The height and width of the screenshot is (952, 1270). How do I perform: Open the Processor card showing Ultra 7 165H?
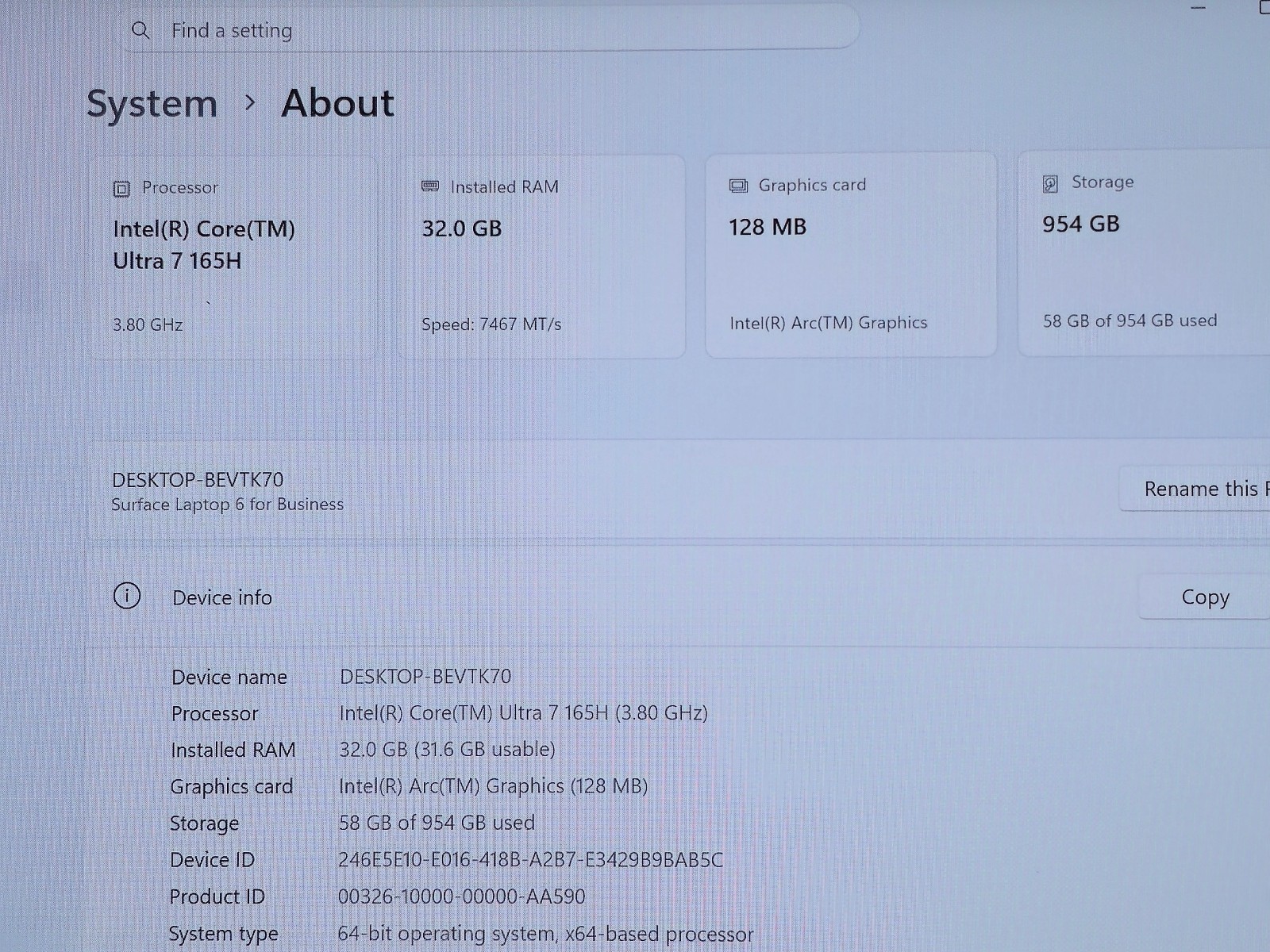[x=233, y=258]
